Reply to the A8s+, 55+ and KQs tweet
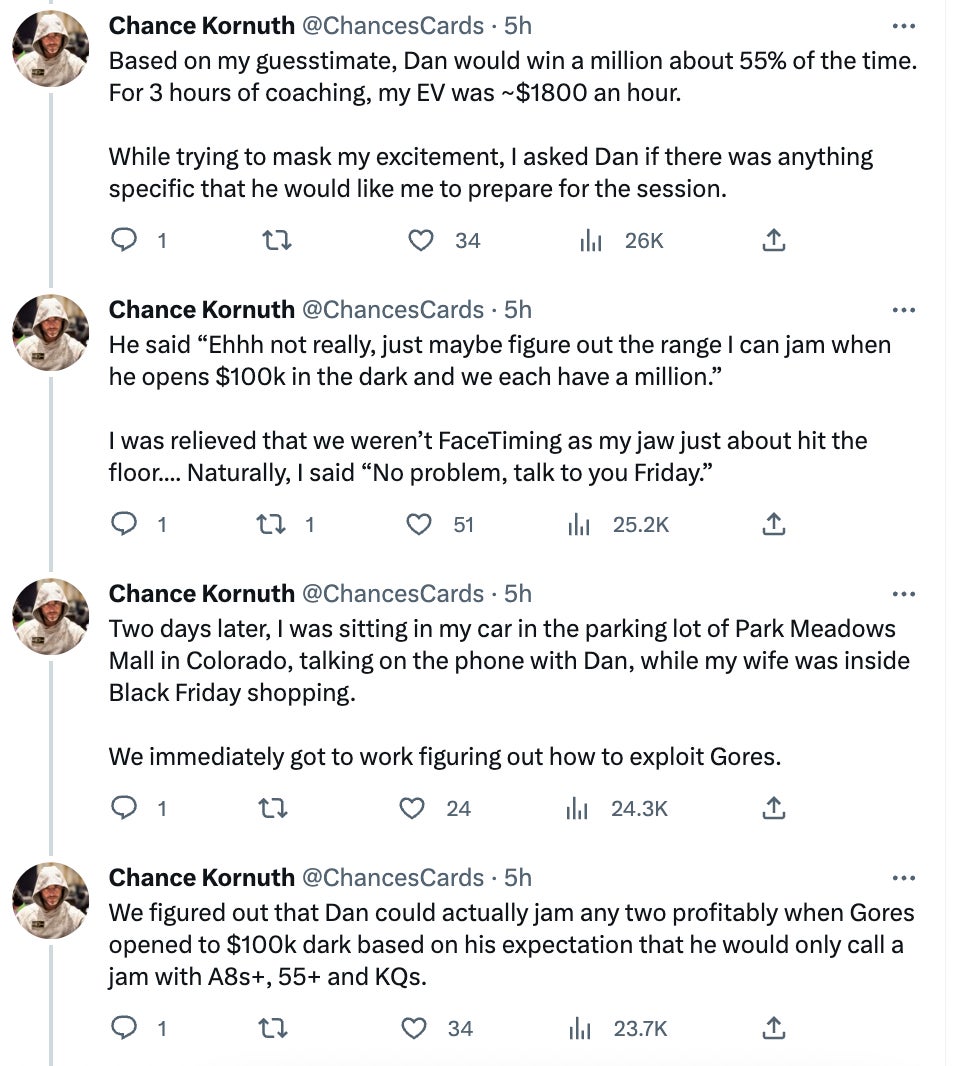Image resolution: width=954 pixels, height=1066 pixels. pyautogui.click(x=124, y=1028)
